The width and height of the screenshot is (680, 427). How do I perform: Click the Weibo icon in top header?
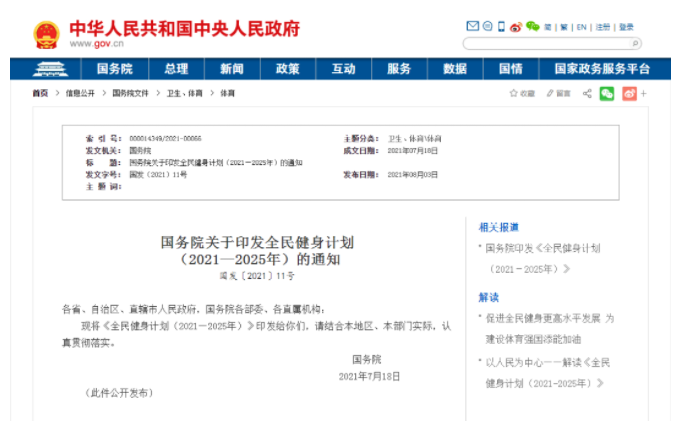pos(517,26)
